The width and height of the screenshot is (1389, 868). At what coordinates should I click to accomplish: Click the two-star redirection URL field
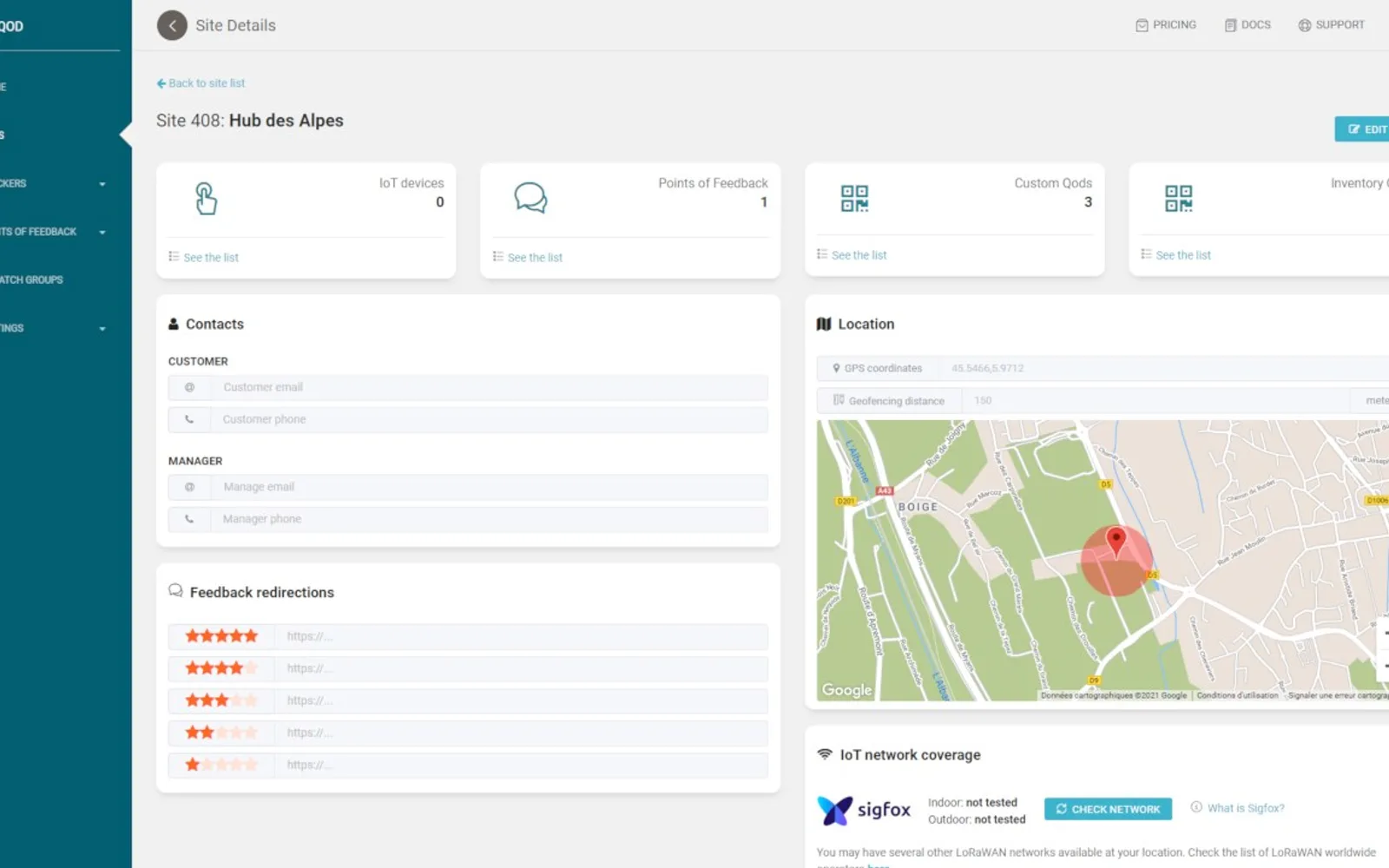pyautogui.click(x=521, y=733)
